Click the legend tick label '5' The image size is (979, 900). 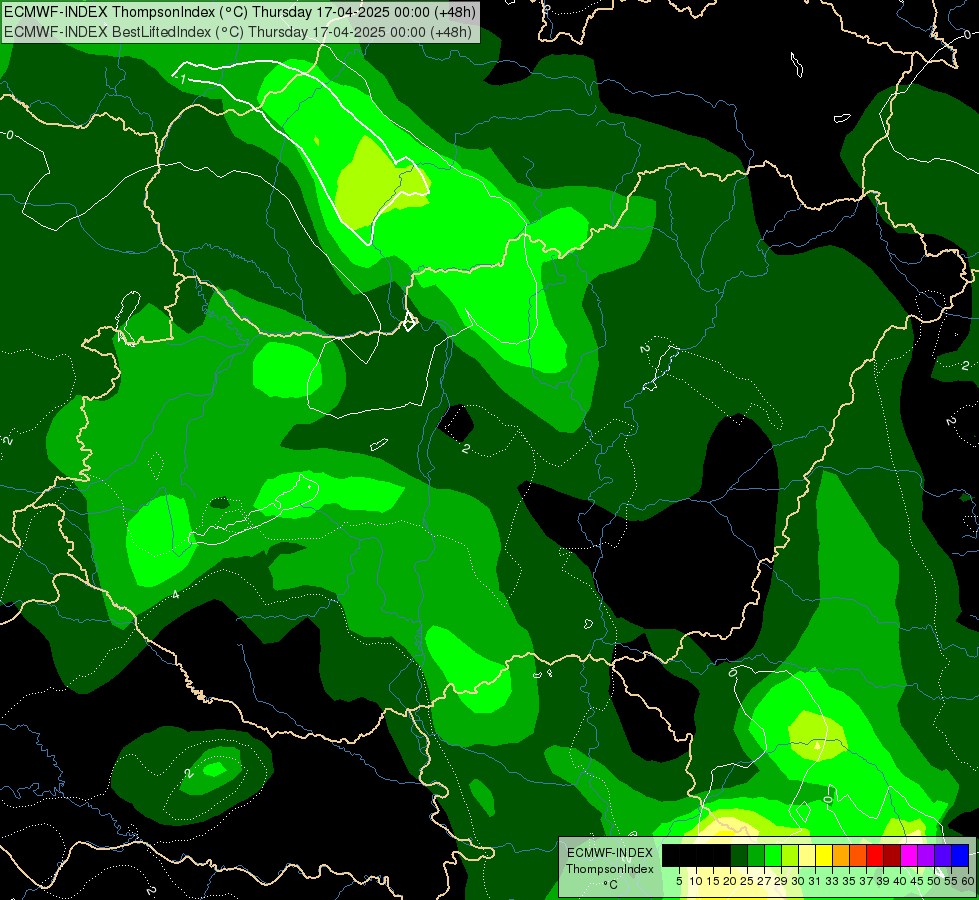click(x=679, y=881)
